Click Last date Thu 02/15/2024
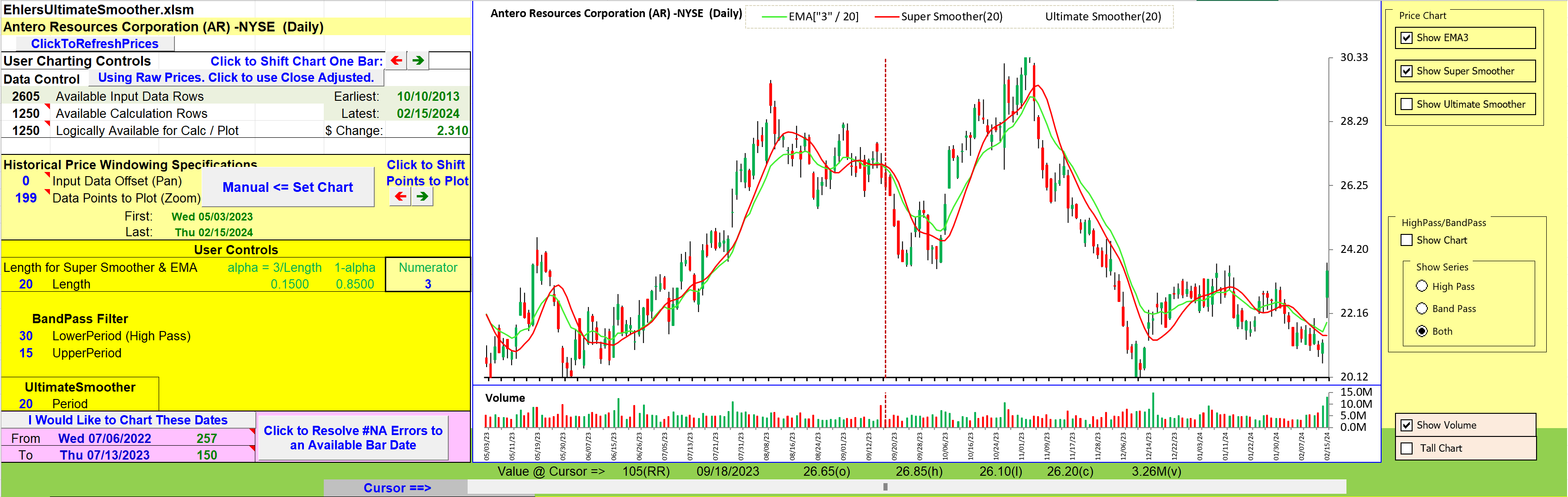The image size is (1568, 497). (214, 233)
